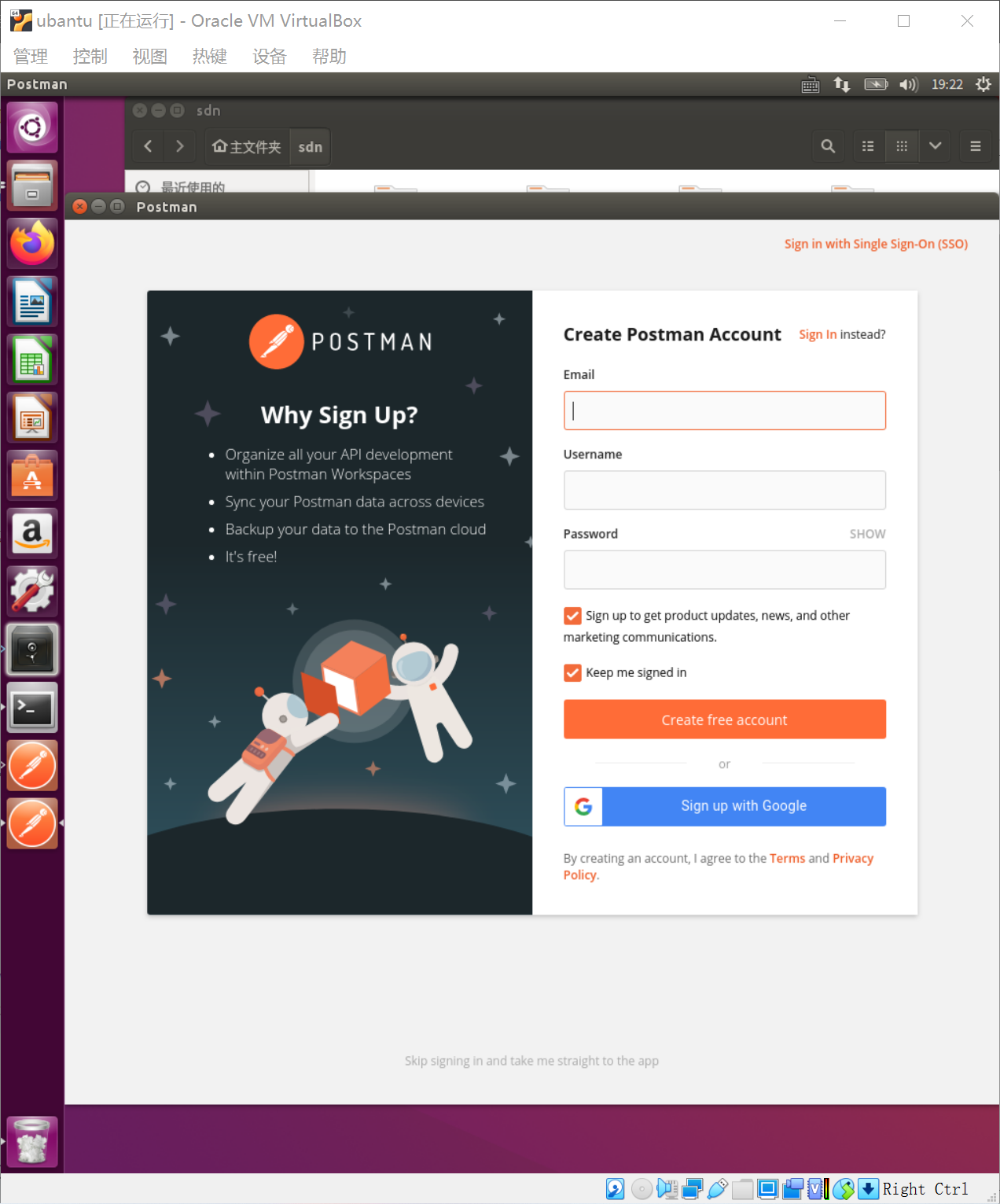Screen dimensions: 1000x1204
Task: Open the Privacy Policy link
Action: tap(853, 858)
